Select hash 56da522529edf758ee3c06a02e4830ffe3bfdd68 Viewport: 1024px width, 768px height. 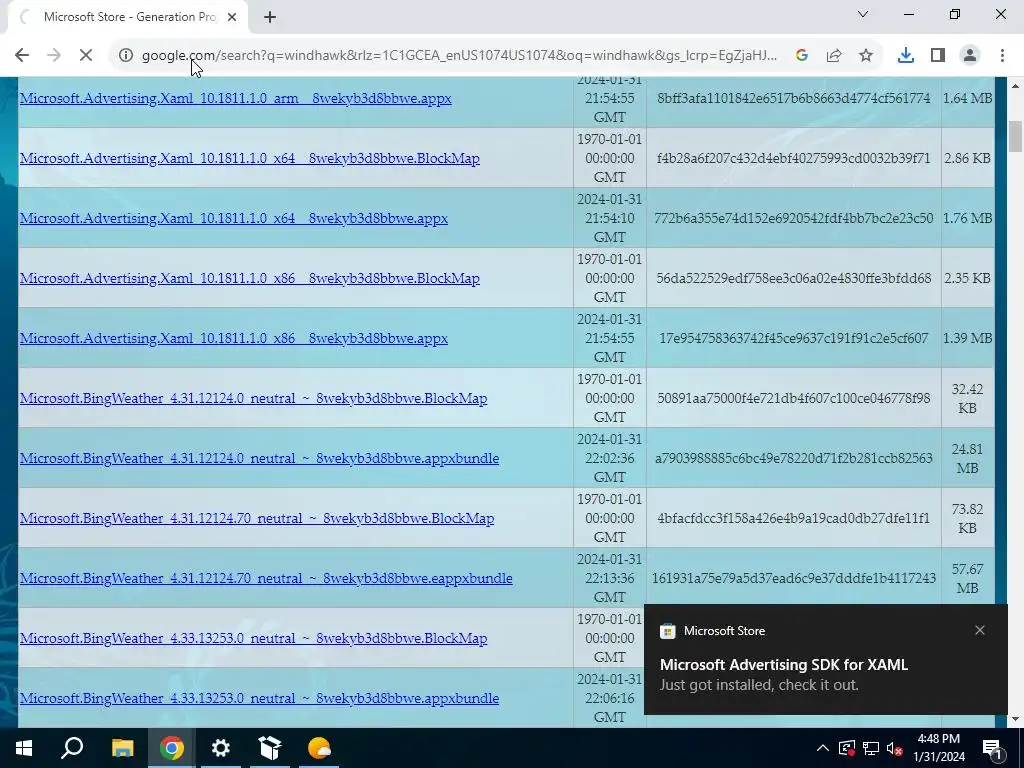coord(793,278)
